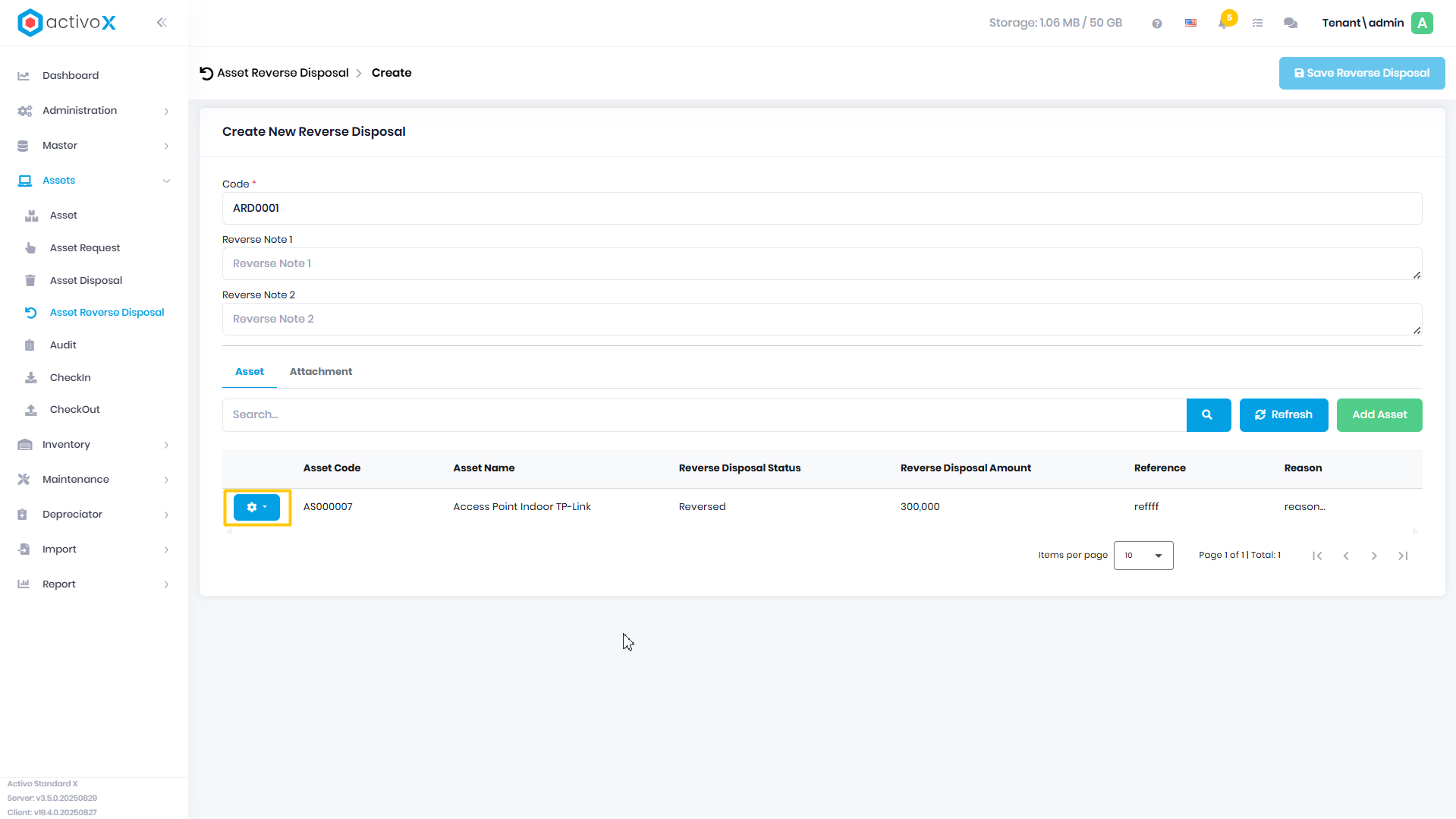Open the language flag selector
Viewport: 1456px width, 819px height.
[1190, 24]
